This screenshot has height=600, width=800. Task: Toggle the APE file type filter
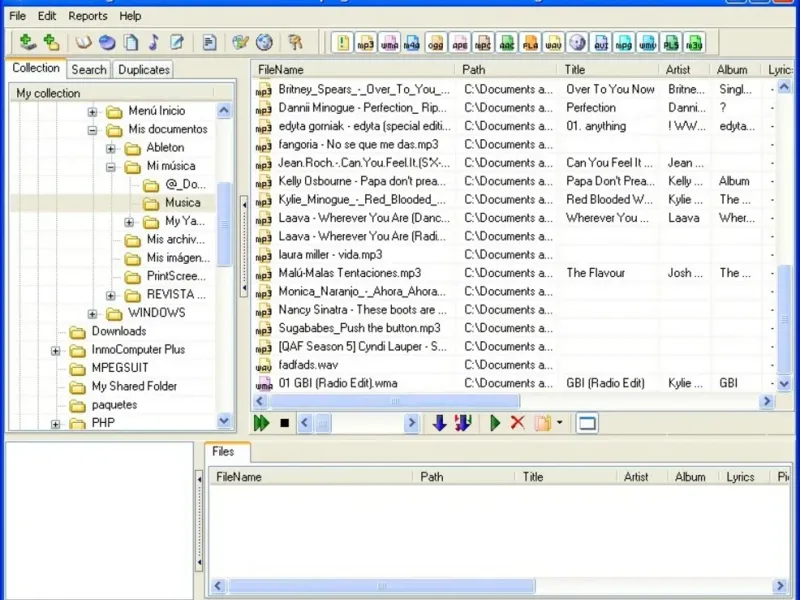pos(460,43)
